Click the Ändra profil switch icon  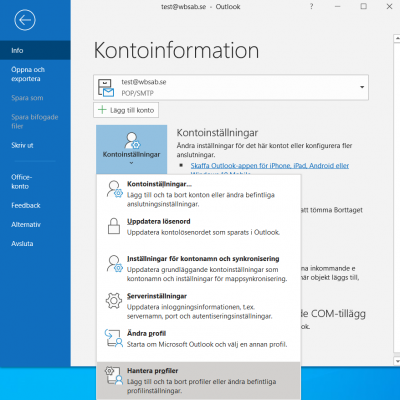114,338
